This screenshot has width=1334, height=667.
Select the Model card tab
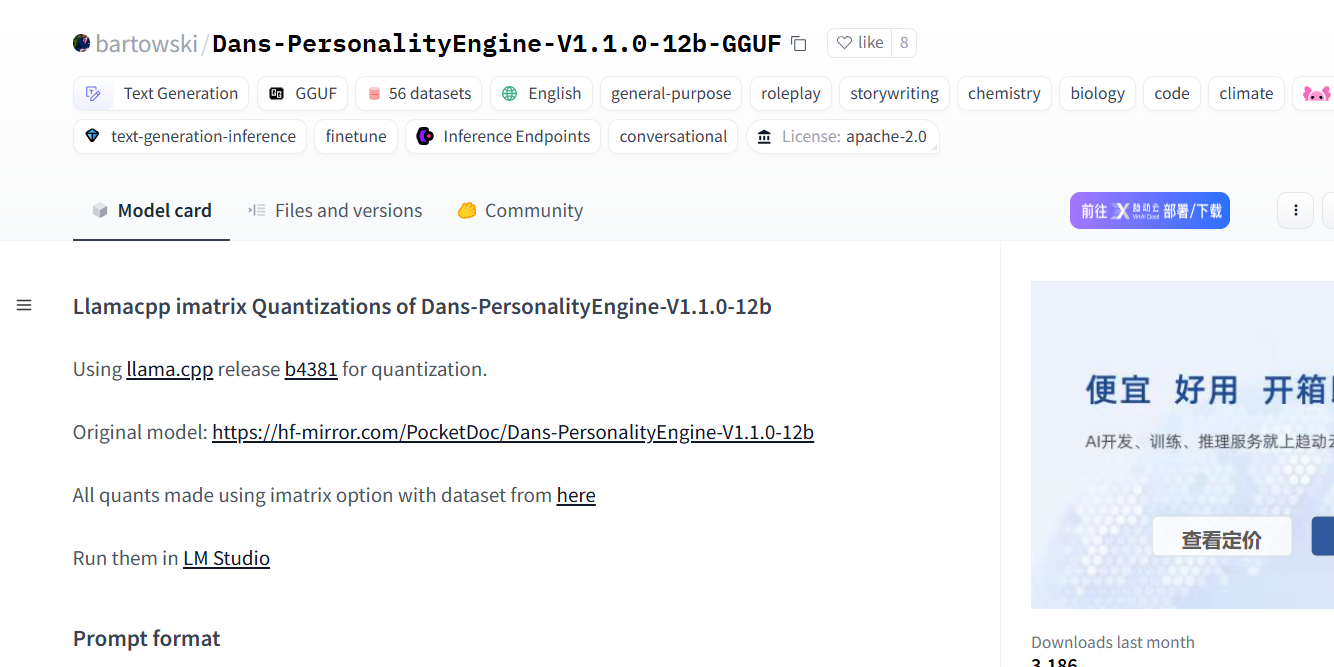(x=151, y=210)
